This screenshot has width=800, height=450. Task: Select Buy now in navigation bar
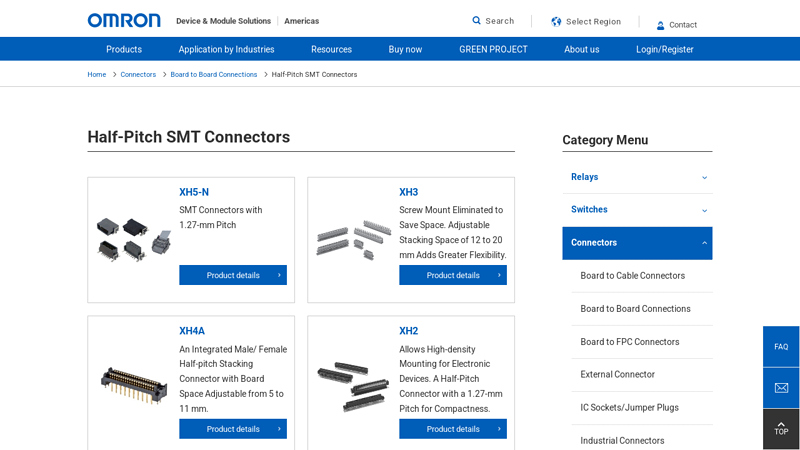[406, 49]
